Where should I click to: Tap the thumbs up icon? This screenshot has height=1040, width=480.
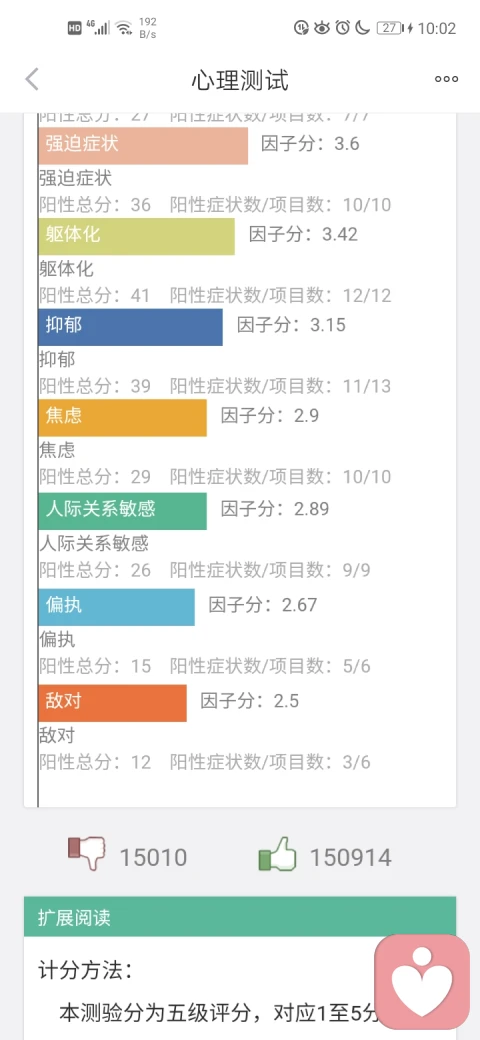click(277, 854)
